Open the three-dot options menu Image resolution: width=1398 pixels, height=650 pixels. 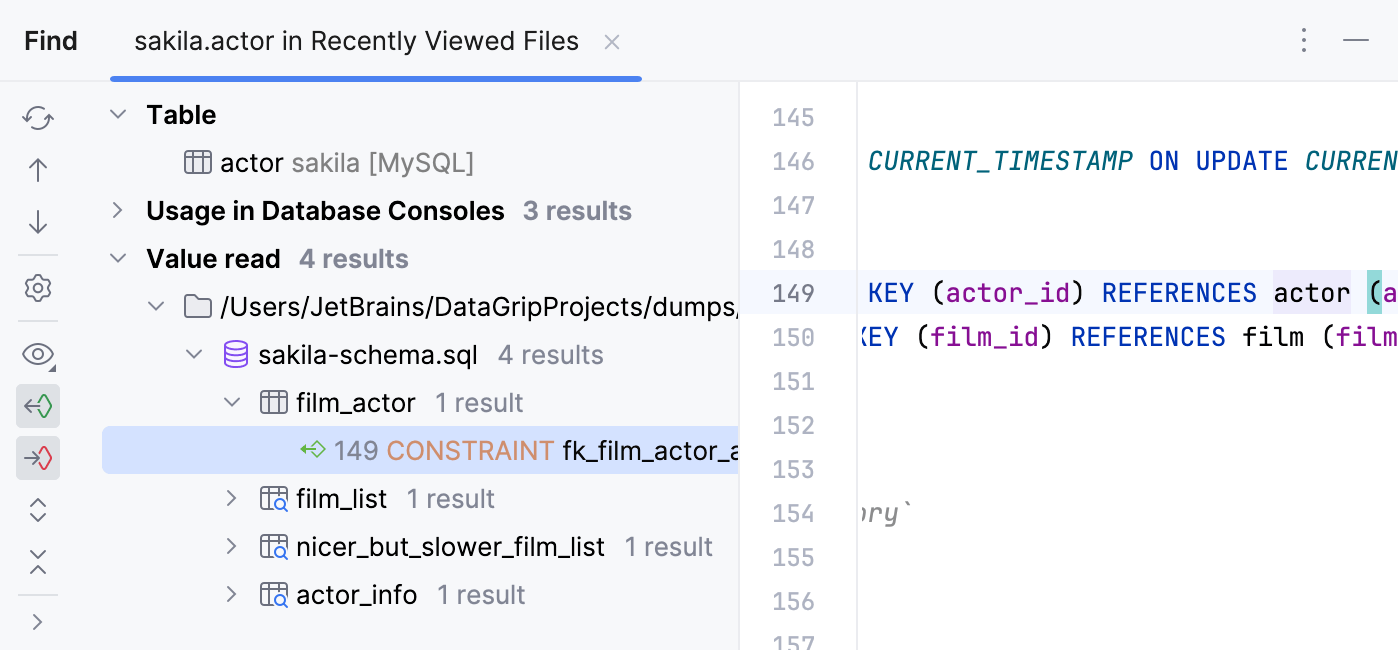tap(1303, 40)
